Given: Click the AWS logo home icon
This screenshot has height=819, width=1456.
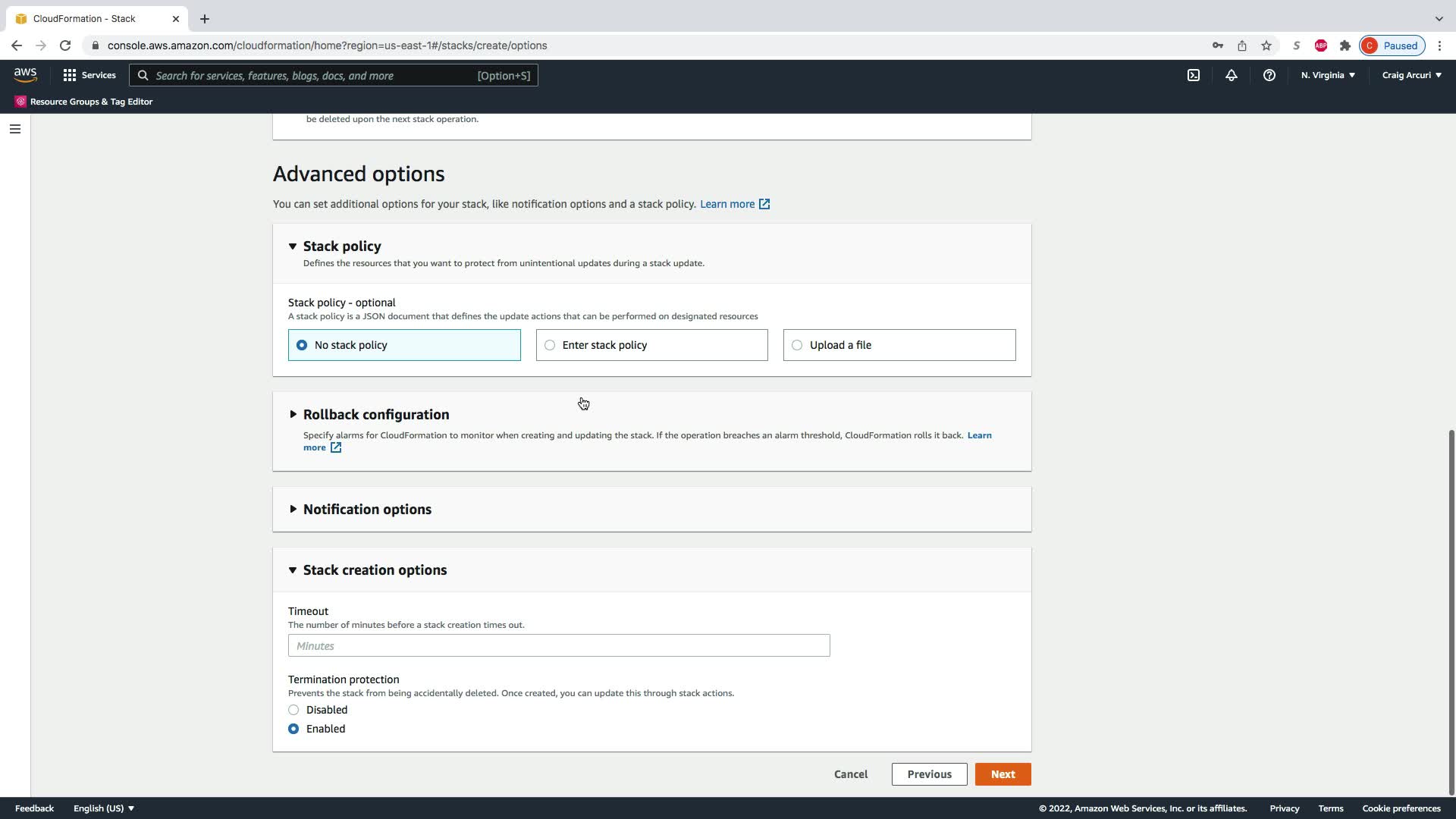Looking at the screenshot, I should click(x=25, y=75).
